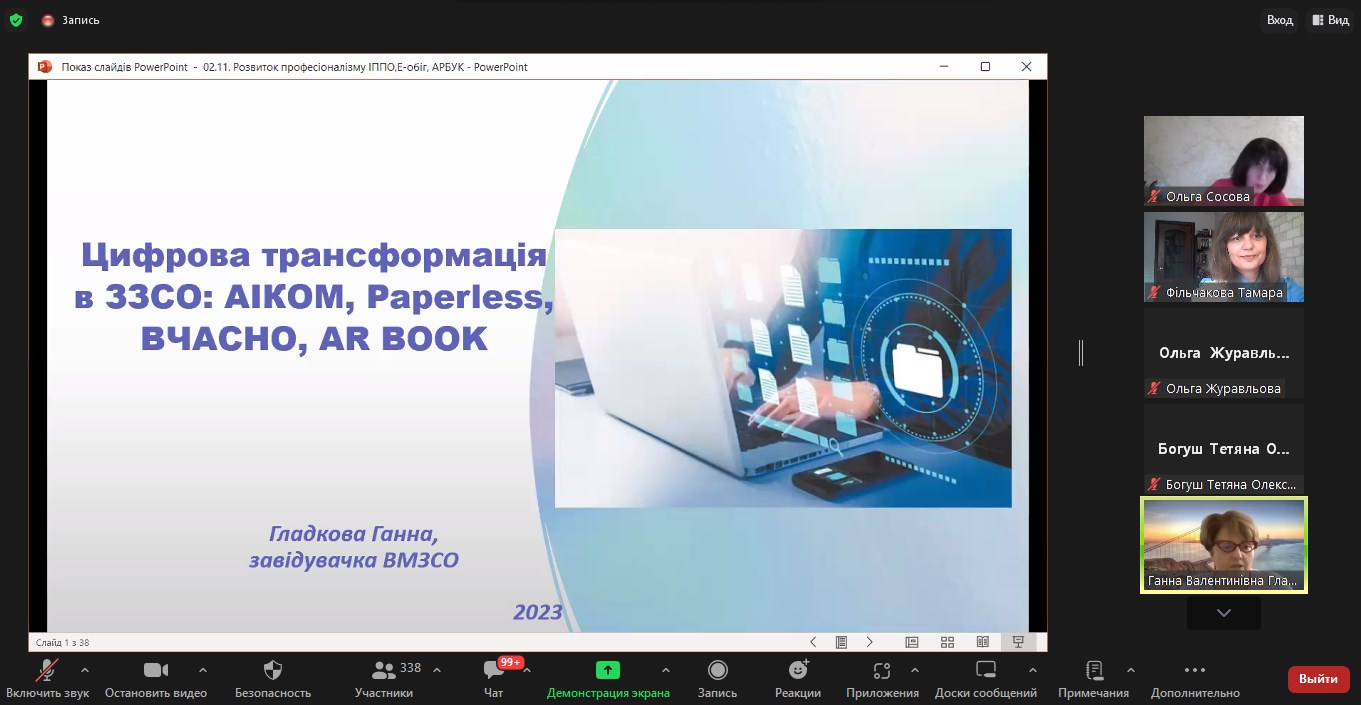Image resolution: width=1361 pixels, height=705 pixels.
Task: Open Участники participants panel
Action: [x=384, y=679]
